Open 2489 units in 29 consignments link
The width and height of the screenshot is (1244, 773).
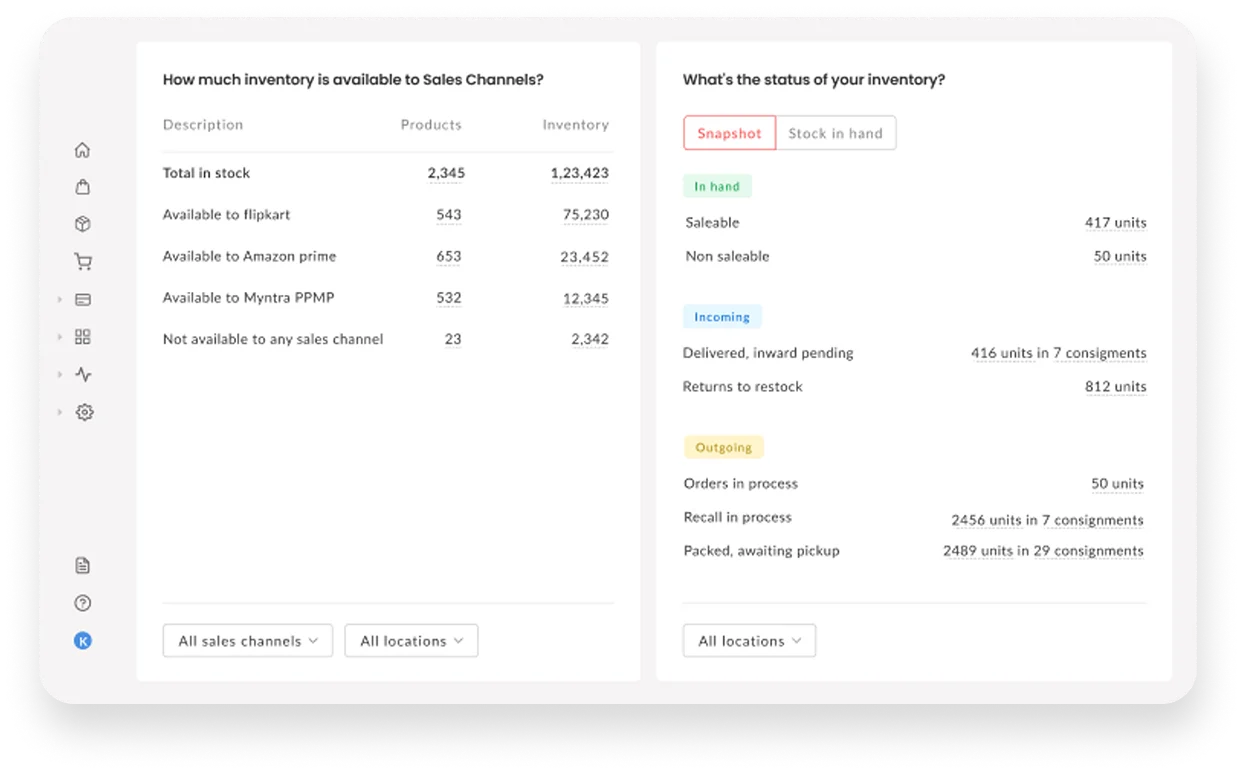tap(1043, 551)
